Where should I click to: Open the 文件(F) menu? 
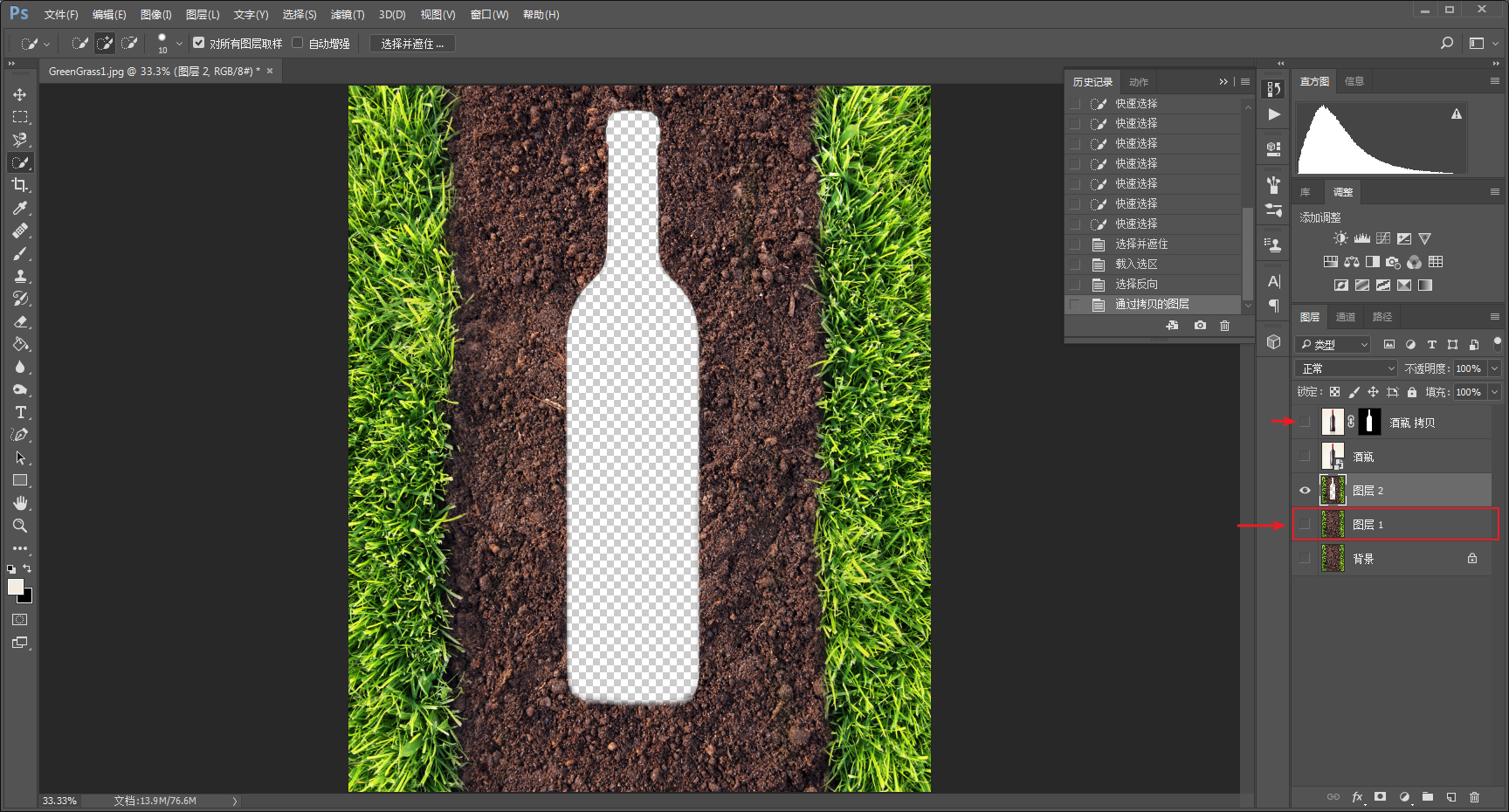click(61, 15)
